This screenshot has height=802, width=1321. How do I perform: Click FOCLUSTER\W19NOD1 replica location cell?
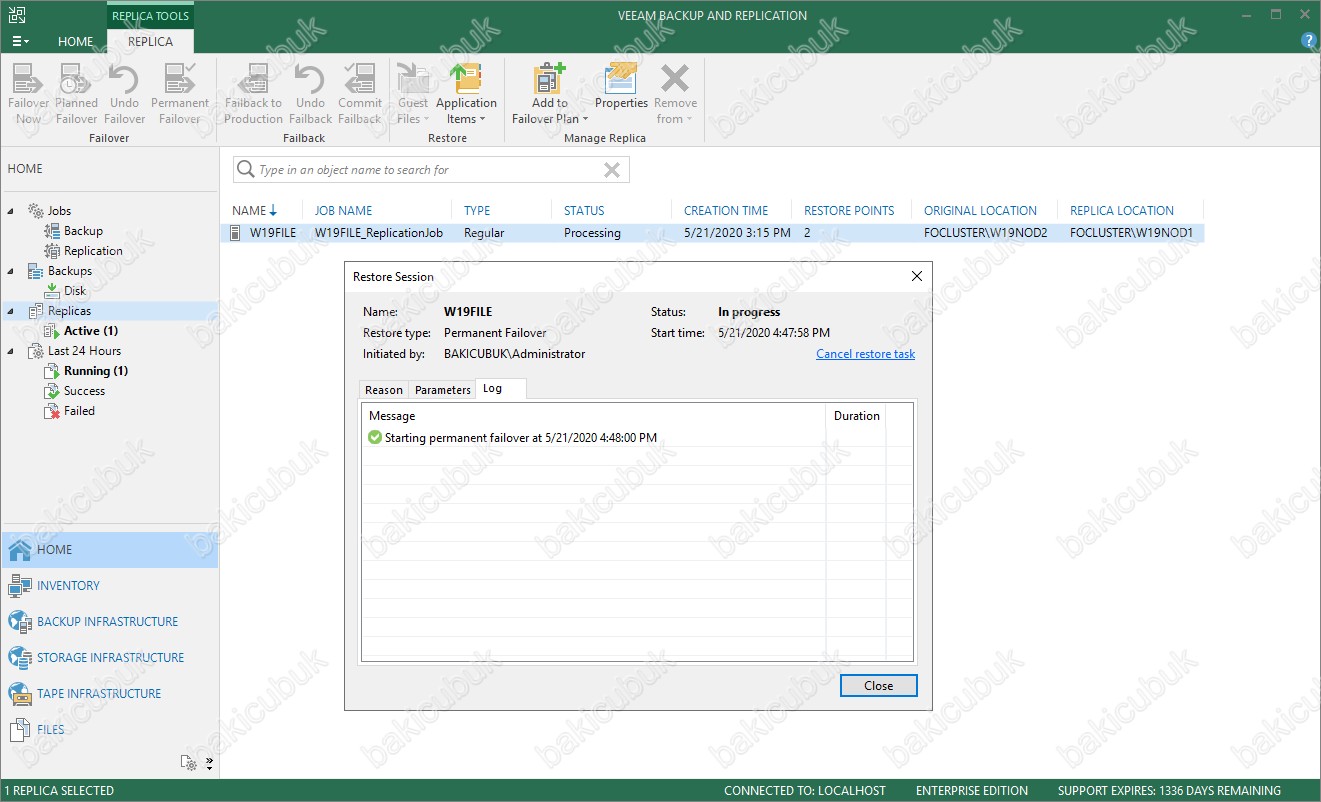pos(1131,233)
